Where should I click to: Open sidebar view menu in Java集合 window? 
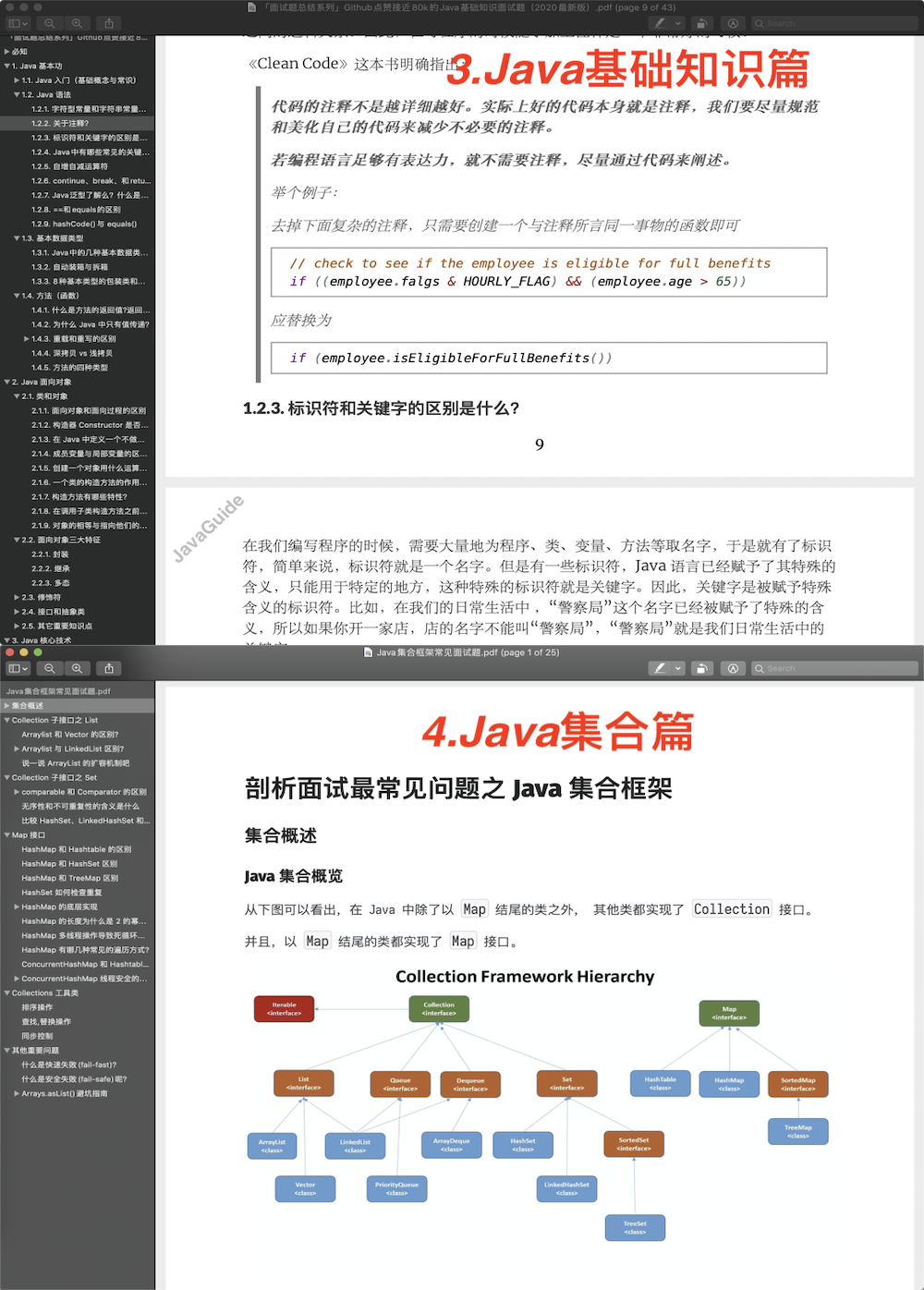pos(18,668)
